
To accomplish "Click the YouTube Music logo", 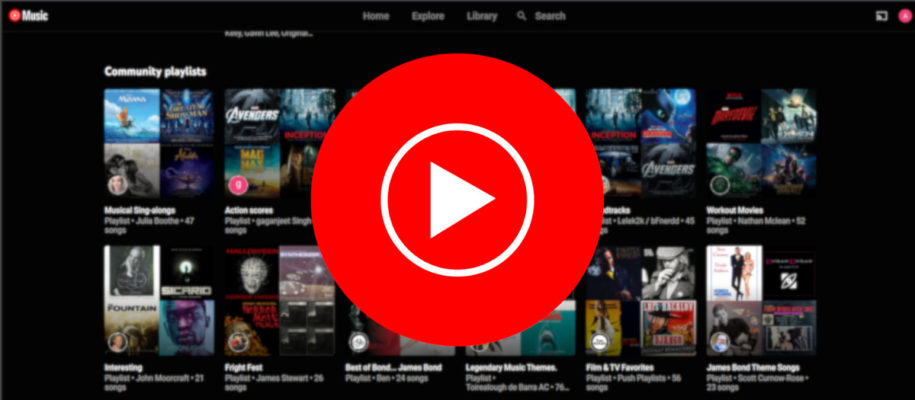I will coord(29,15).
